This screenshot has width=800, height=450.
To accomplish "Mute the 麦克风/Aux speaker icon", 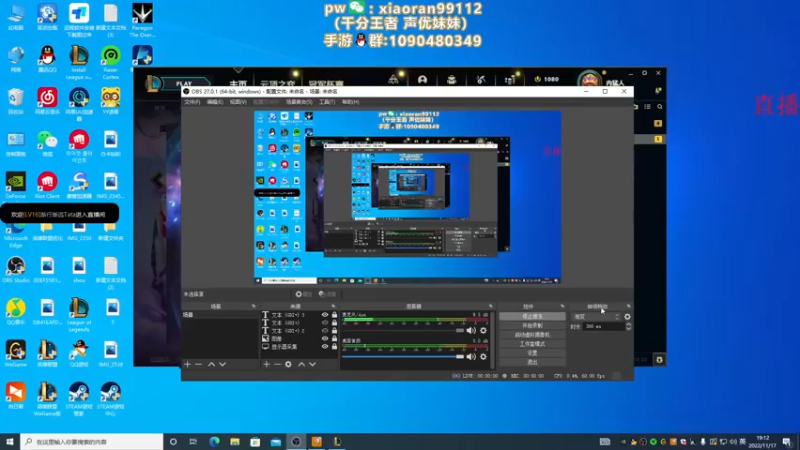I will click(471, 331).
